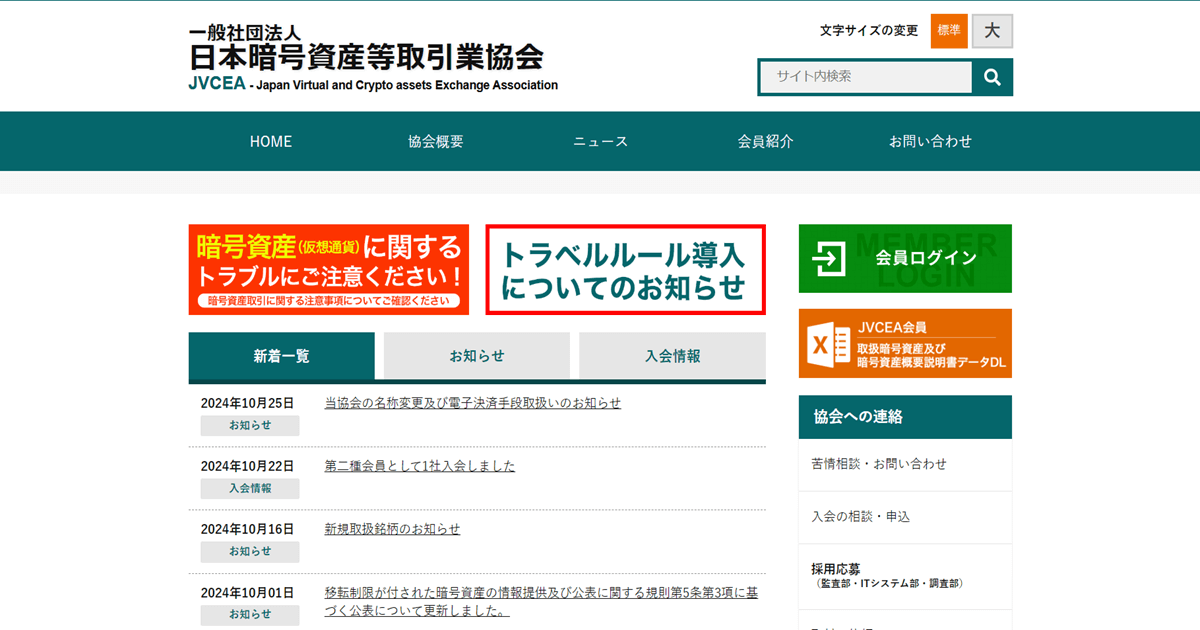This screenshot has width=1200, height=630.
Task: Click the 協会への連絡 sidebar heading
Action: (x=905, y=417)
